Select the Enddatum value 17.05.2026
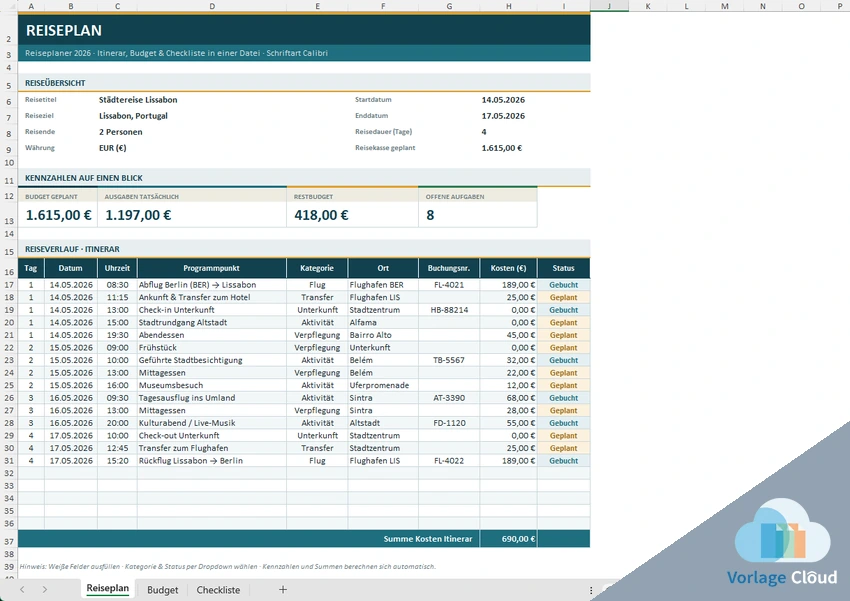 [x=503, y=116]
